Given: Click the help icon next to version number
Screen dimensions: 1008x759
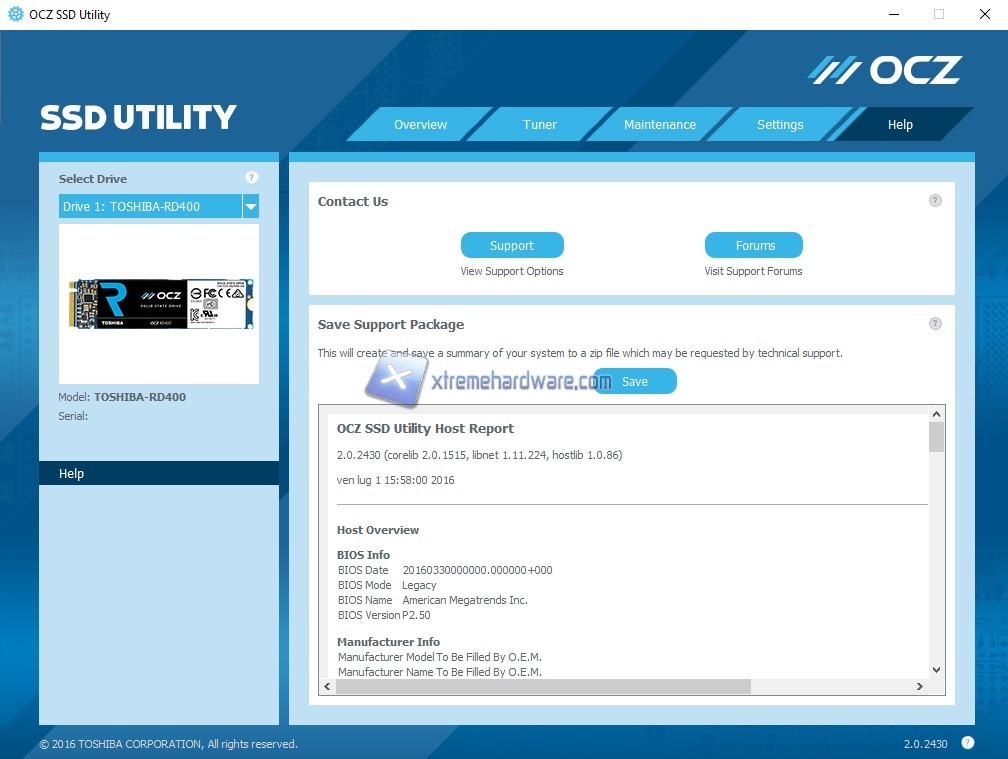Looking at the screenshot, I should pyautogui.click(x=967, y=742).
